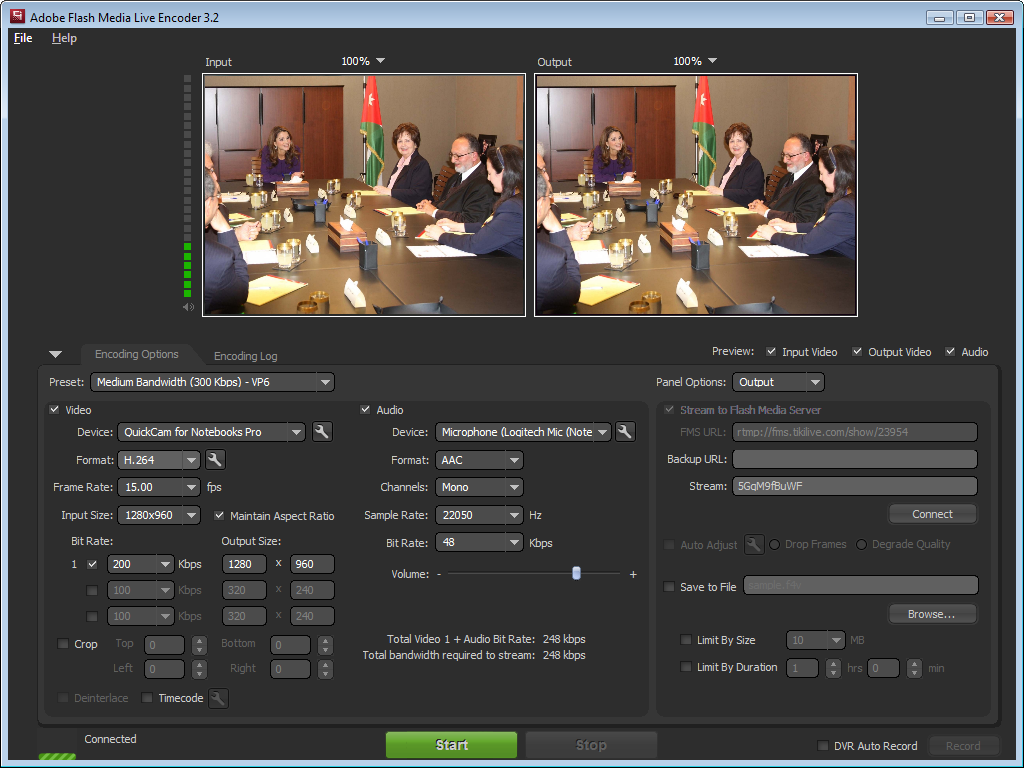
Task: Enable DVR Auto Record checkbox
Action: pos(823,745)
